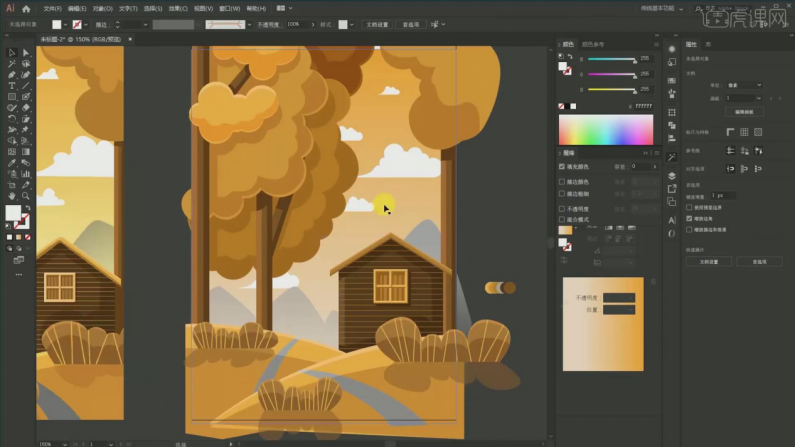Viewport: 796px width, 448px height.
Task: Click the 编辑画板 button
Action: click(x=743, y=111)
